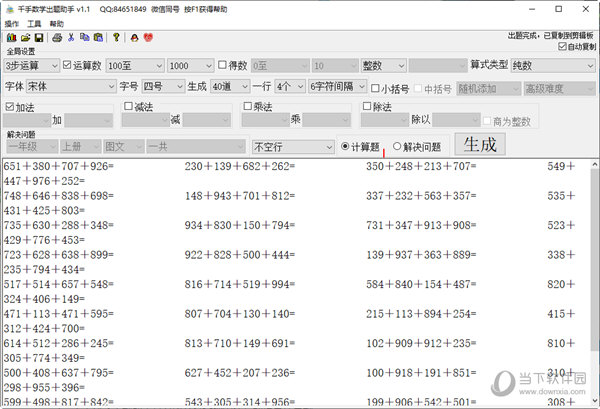Open the 1000 operand maximum dropdown

tap(190, 66)
